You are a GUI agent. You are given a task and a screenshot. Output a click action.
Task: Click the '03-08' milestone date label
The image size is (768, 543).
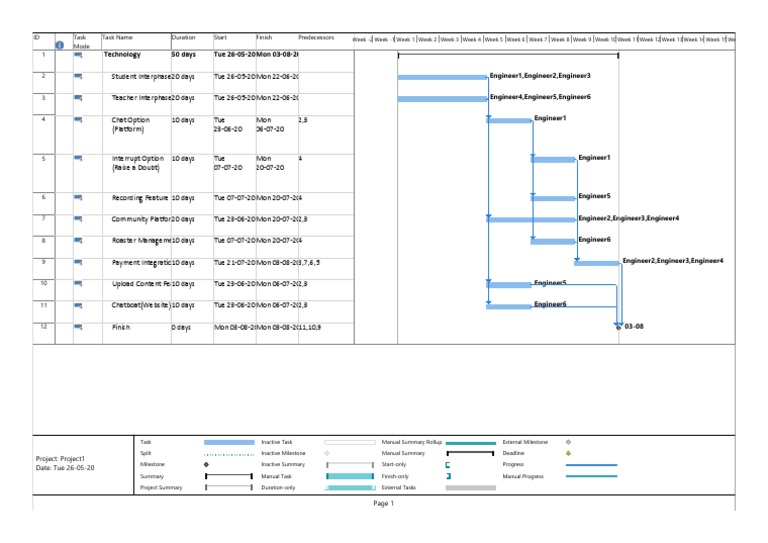pyautogui.click(x=634, y=326)
